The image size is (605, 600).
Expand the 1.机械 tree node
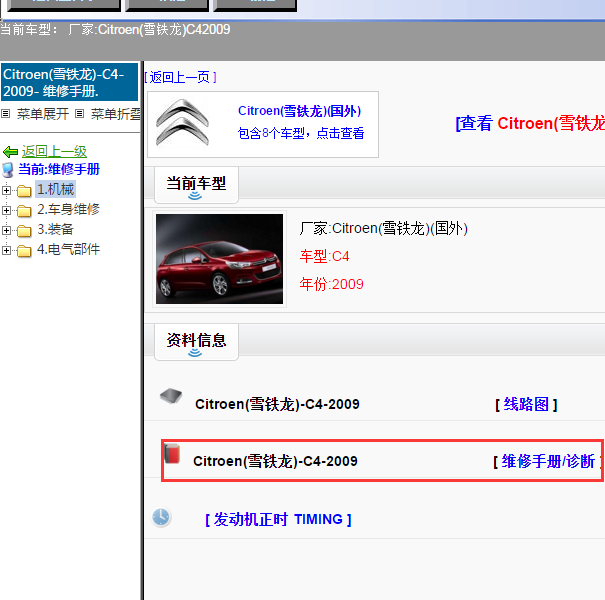click(x=6, y=190)
